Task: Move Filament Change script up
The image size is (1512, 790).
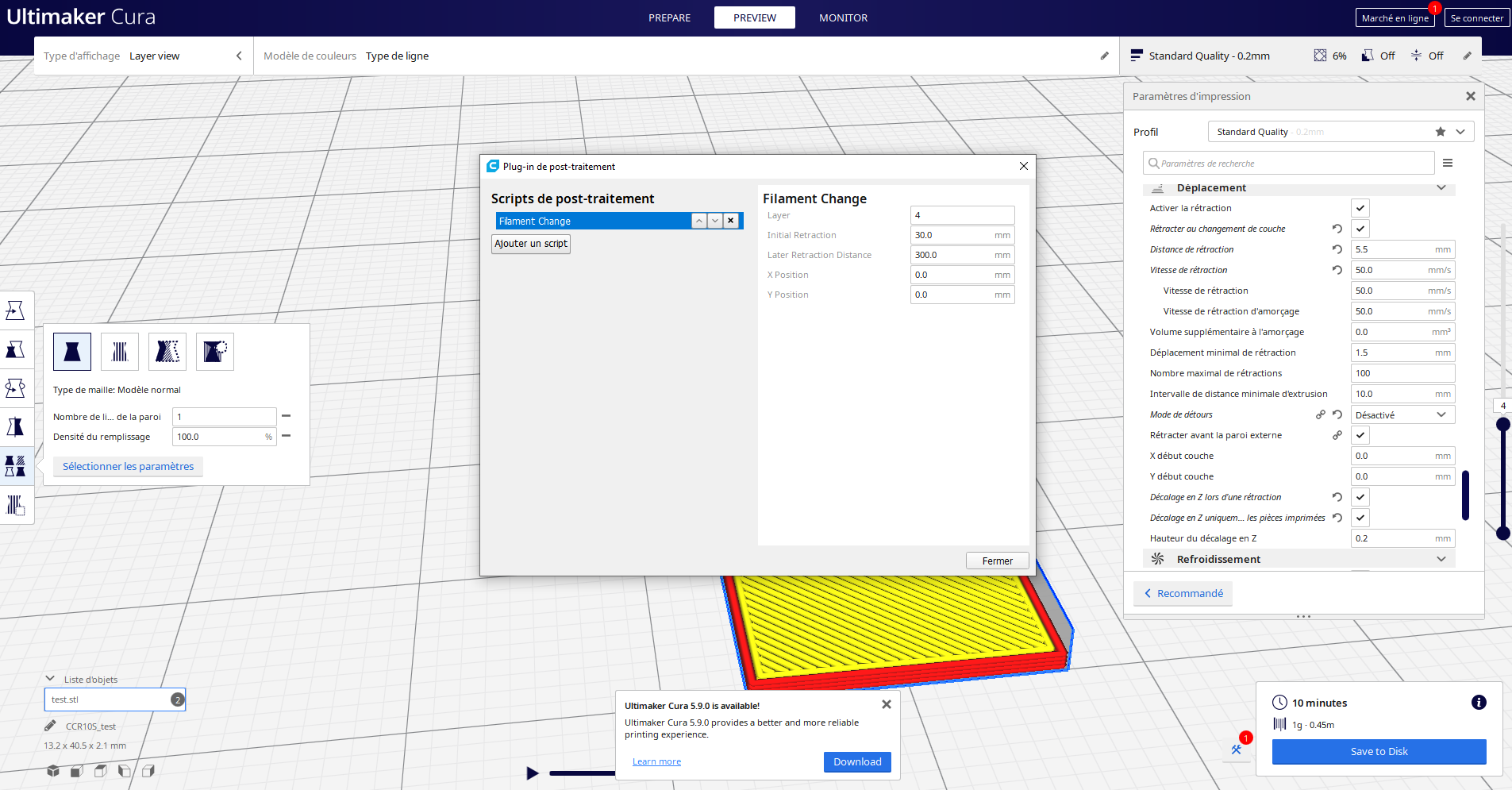Action: (699, 221)
